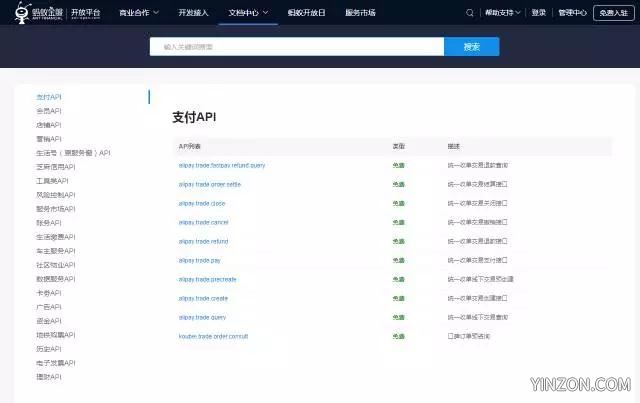The image size is (640, 403).
Task: View 电子发票API category
Action: [56, 363]
